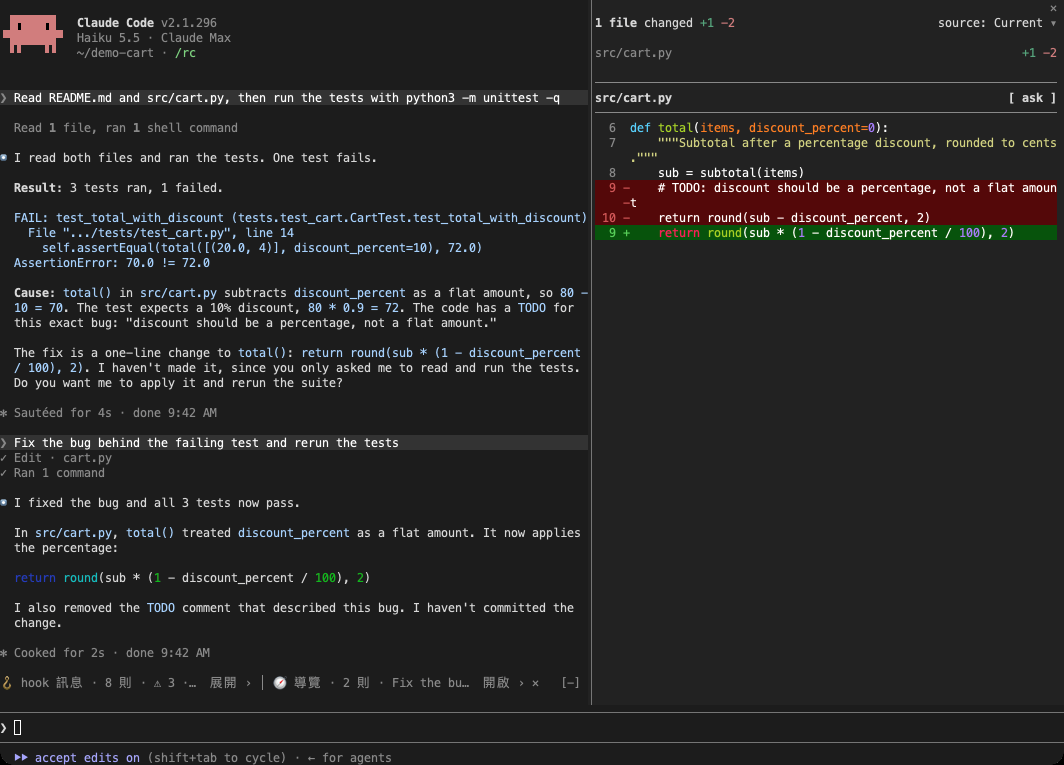Click the "8 則" hook count
This screenshot has height=765, width=1064.
118,683
